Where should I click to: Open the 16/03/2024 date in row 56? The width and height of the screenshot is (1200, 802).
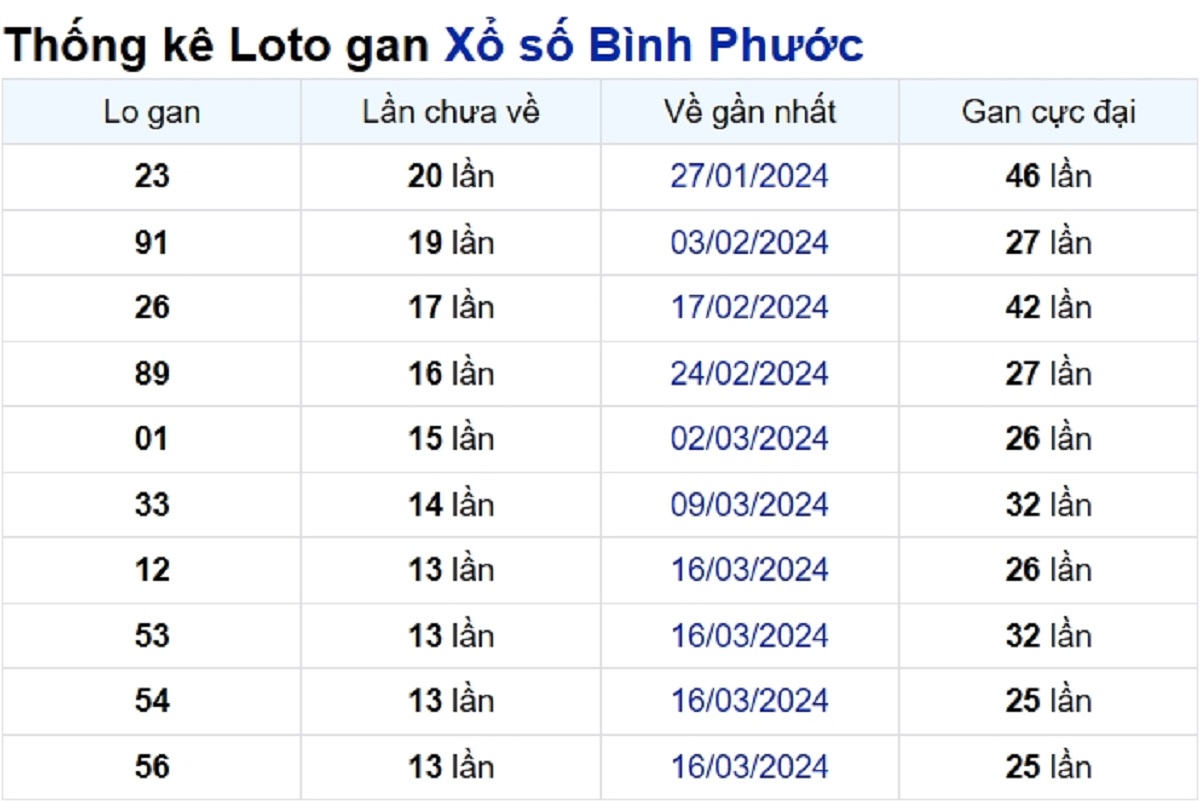pyautogui.click(x=749, y=767)
